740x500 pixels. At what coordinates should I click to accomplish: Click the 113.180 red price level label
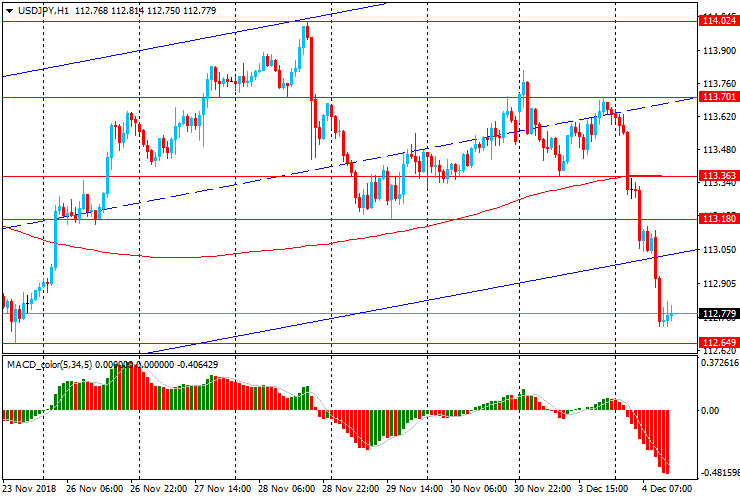719,219
